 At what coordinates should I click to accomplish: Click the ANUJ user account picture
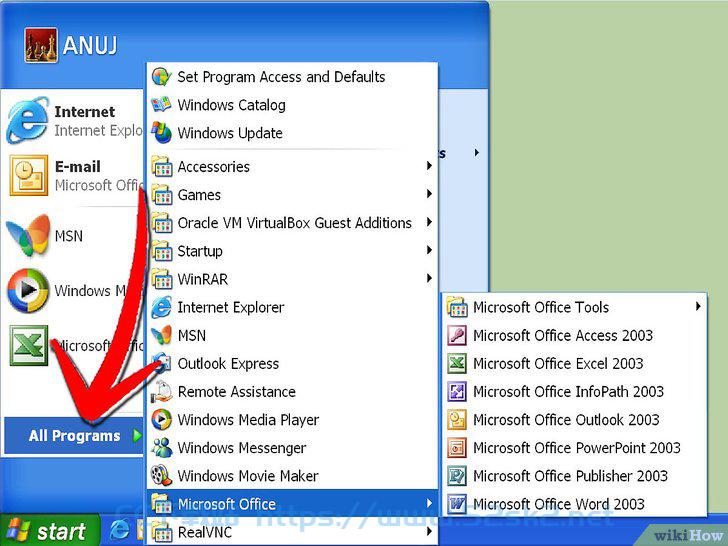41,45
